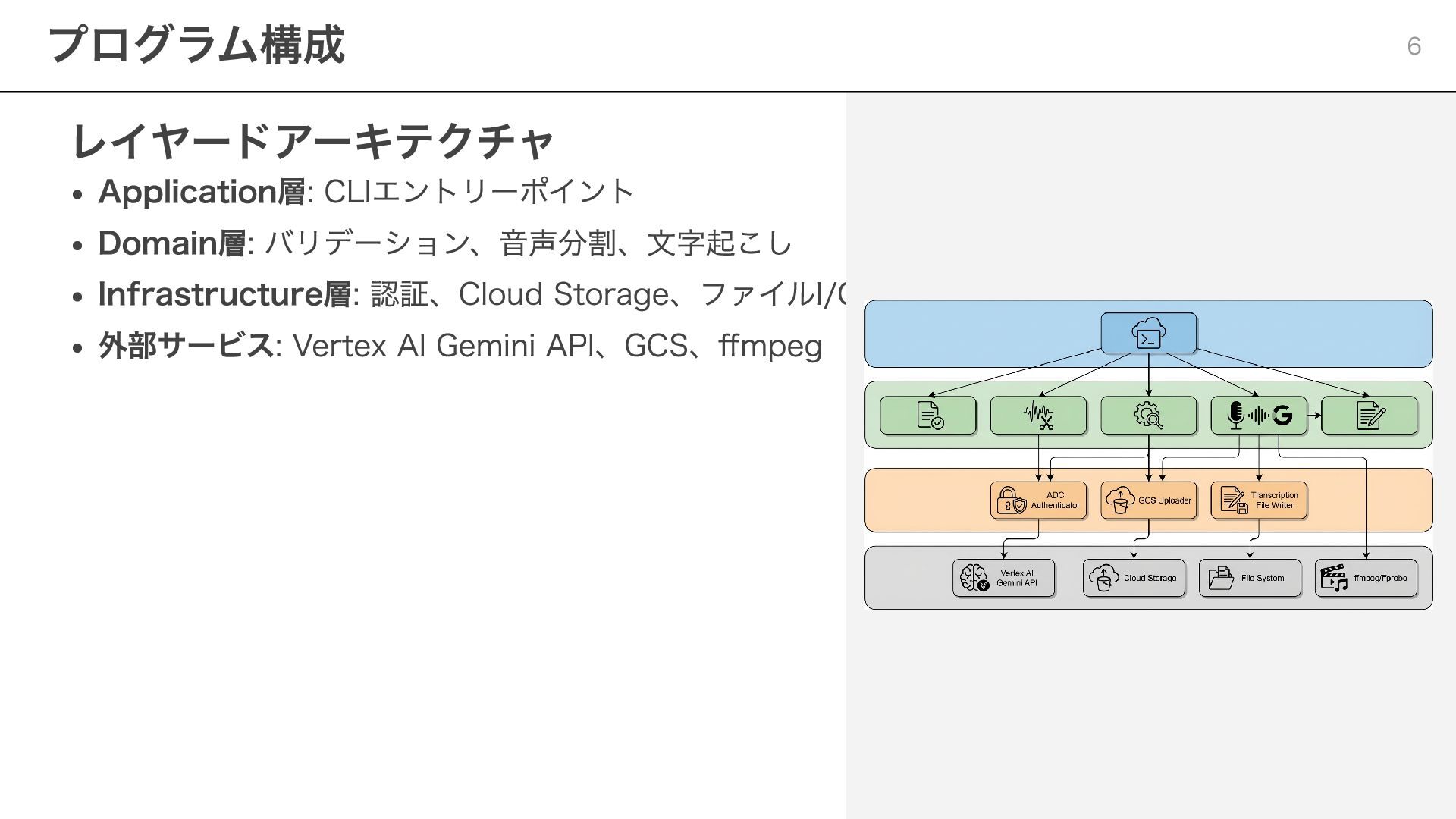
Task: Click the slide page number 6
Action: tap(1414, 46)
